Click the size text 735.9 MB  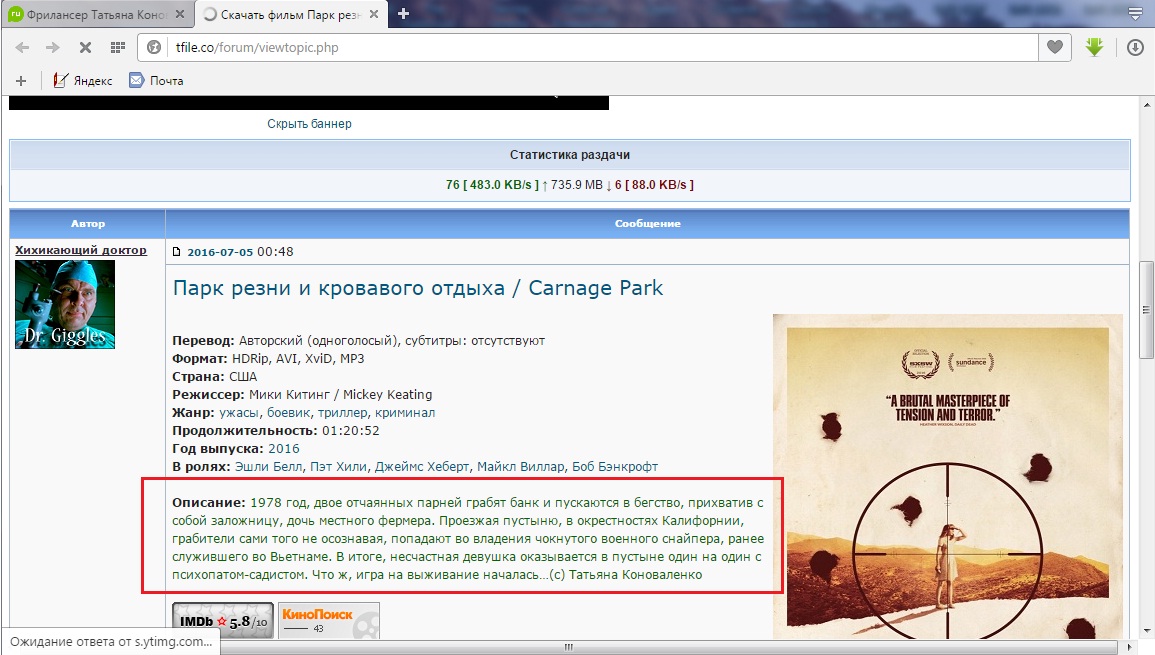pos(577,185)
